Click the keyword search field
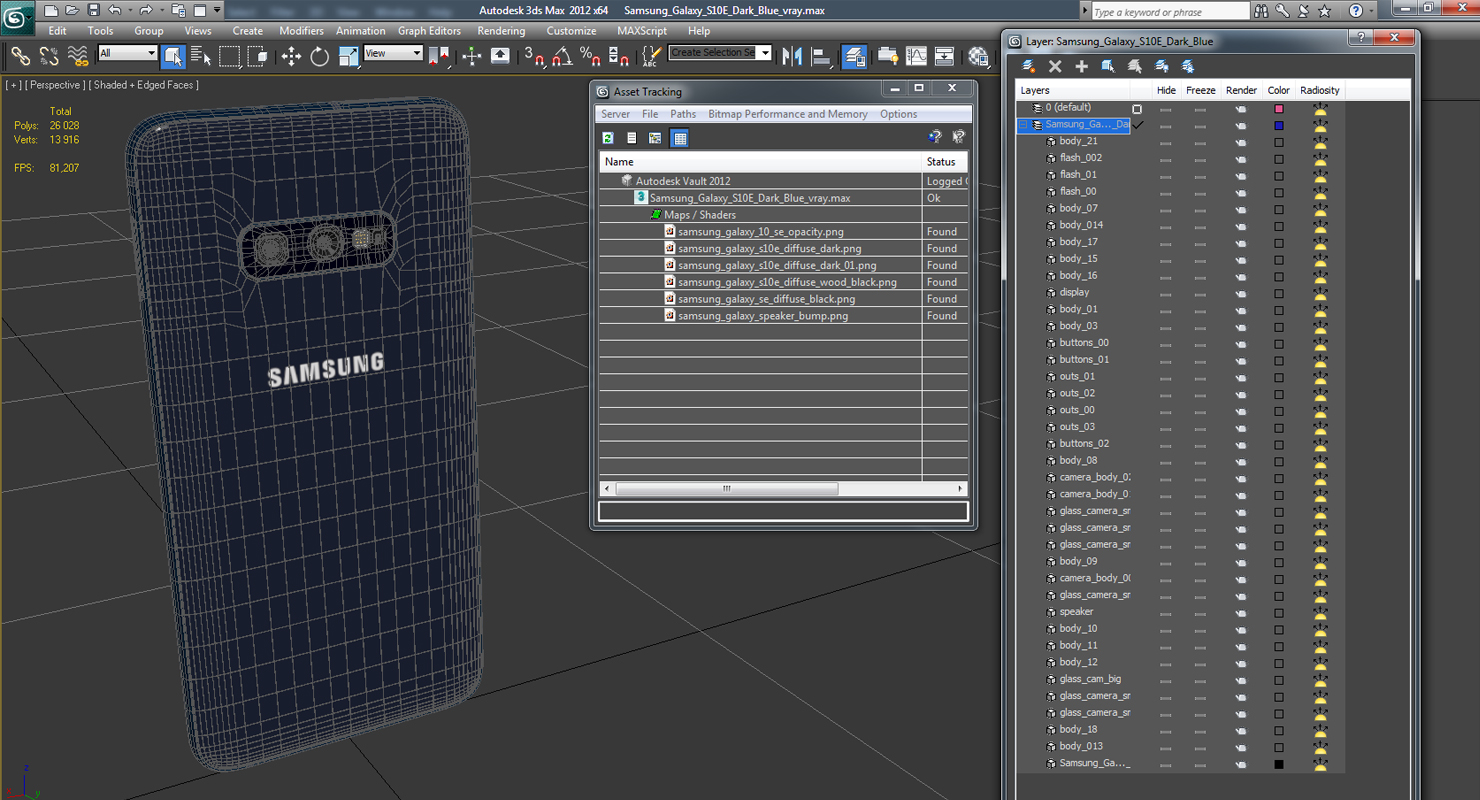1480x800 pixels. [x=1170, y=11]
